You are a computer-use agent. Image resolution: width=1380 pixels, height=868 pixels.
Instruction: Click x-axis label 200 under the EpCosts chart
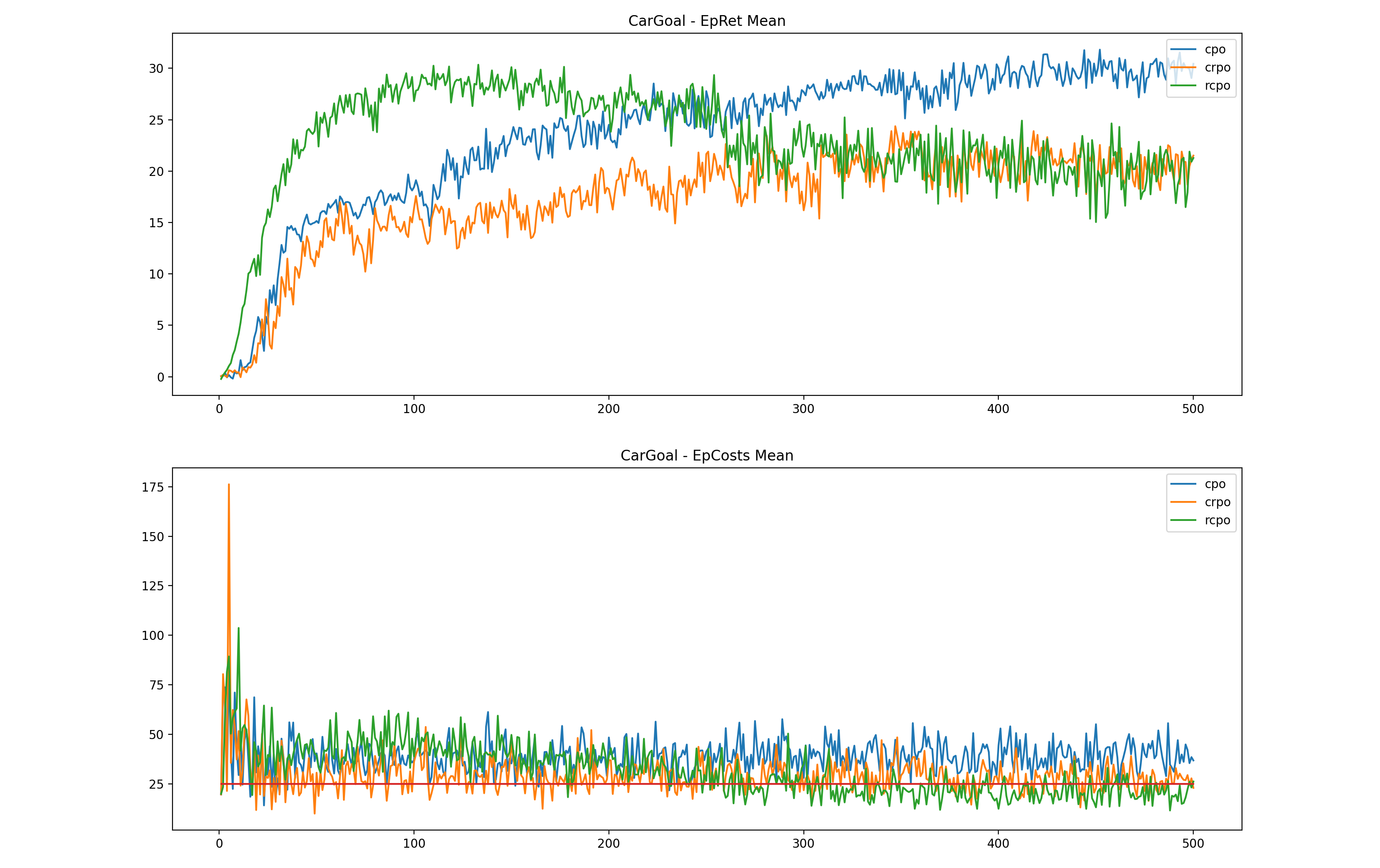608,843
